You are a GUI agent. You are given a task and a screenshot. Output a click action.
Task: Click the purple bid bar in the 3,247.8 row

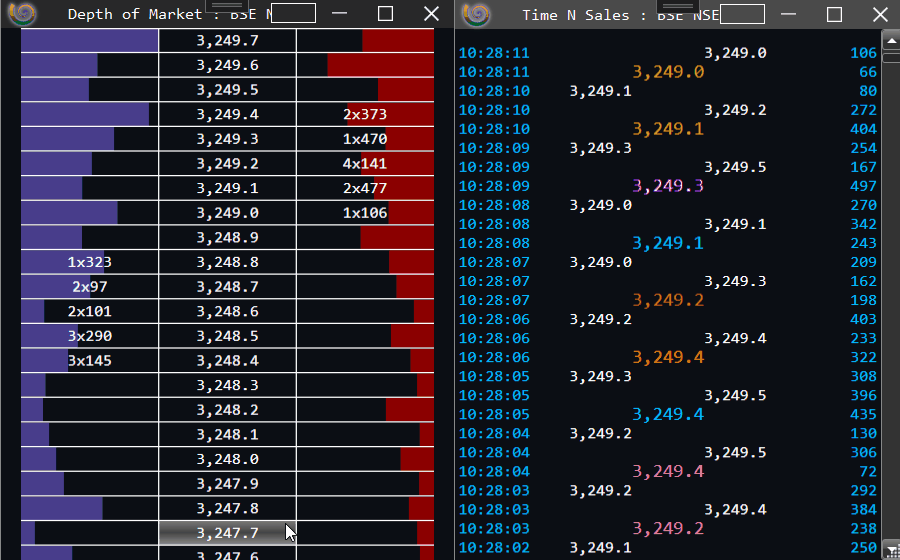[x=62, y=508]
